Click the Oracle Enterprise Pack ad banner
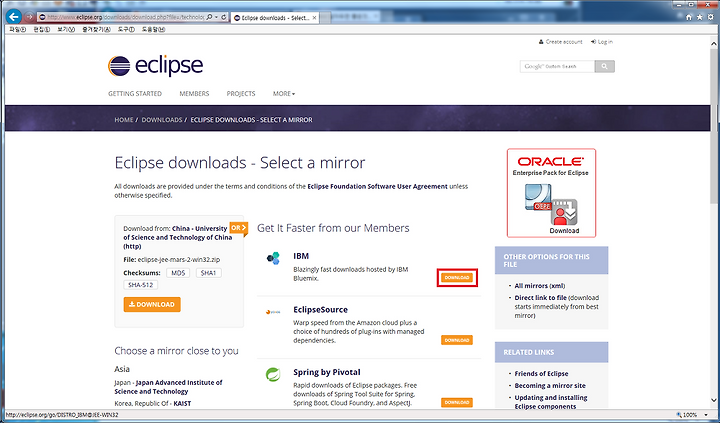Viewport: 720px width, 423px height. 551,193
